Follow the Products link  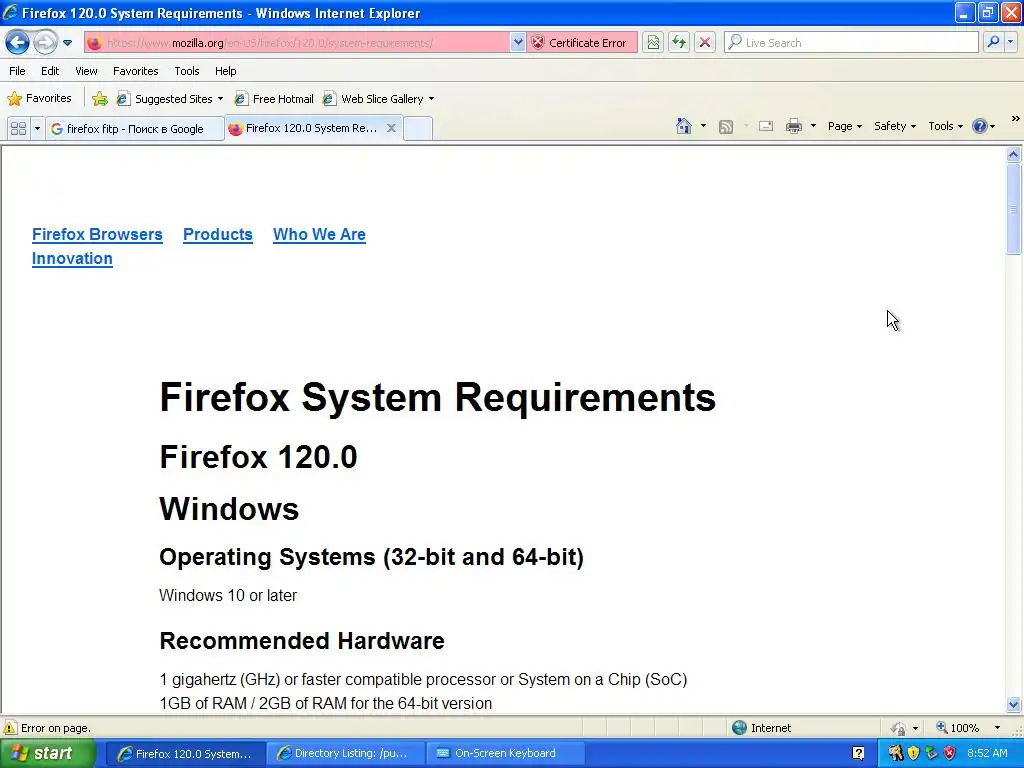pyautogui.click(x=217, y=234)
